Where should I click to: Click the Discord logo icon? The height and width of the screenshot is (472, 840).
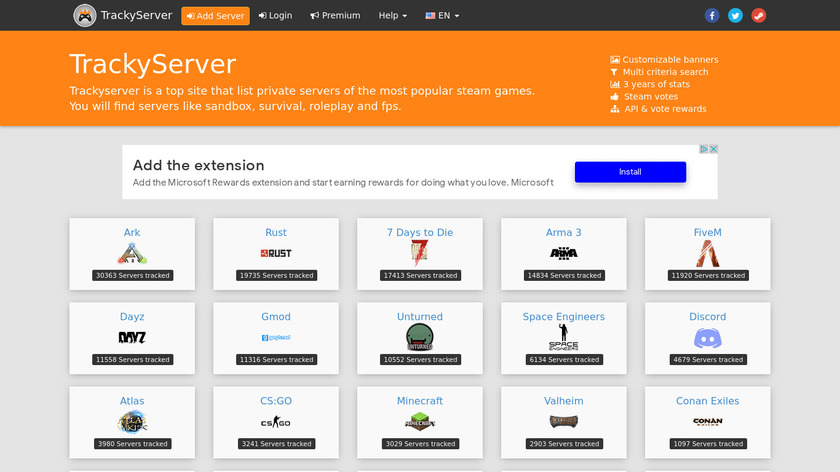pos(708,339)
